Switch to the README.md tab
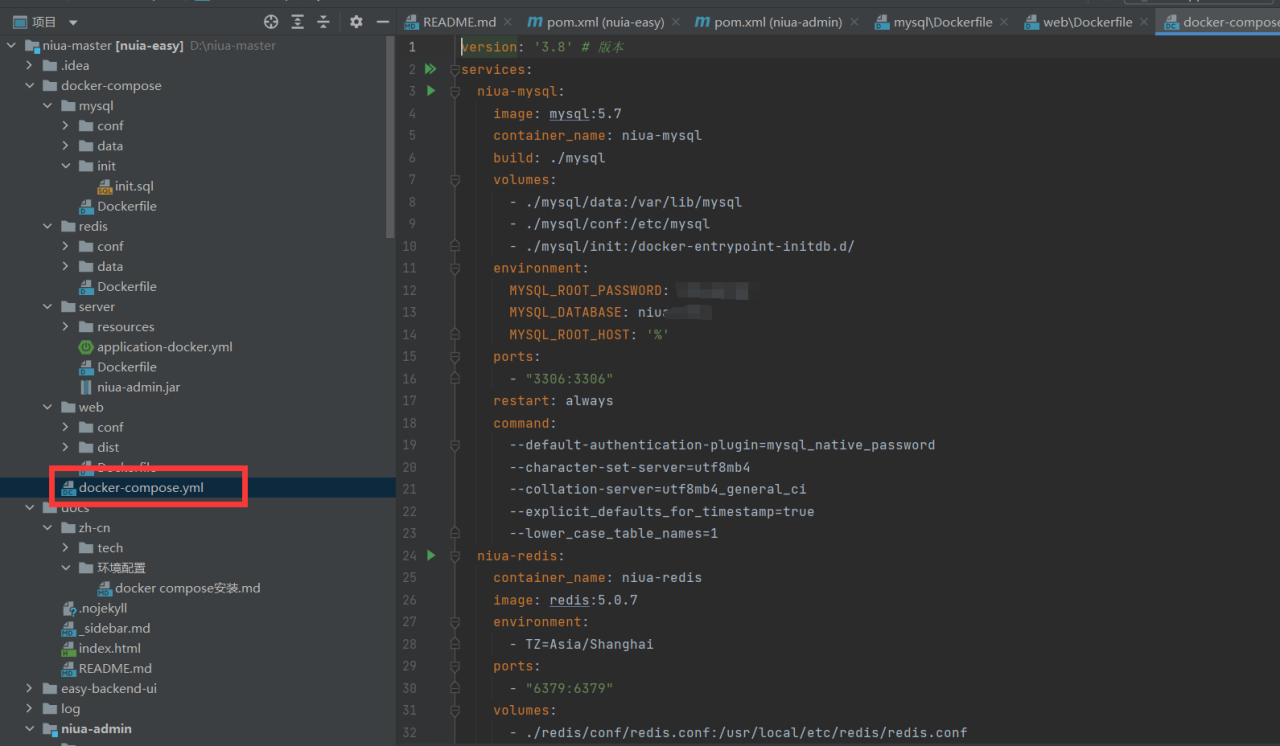The height and width of the screenshot is (746, 1280). click(x=459, y=22)
